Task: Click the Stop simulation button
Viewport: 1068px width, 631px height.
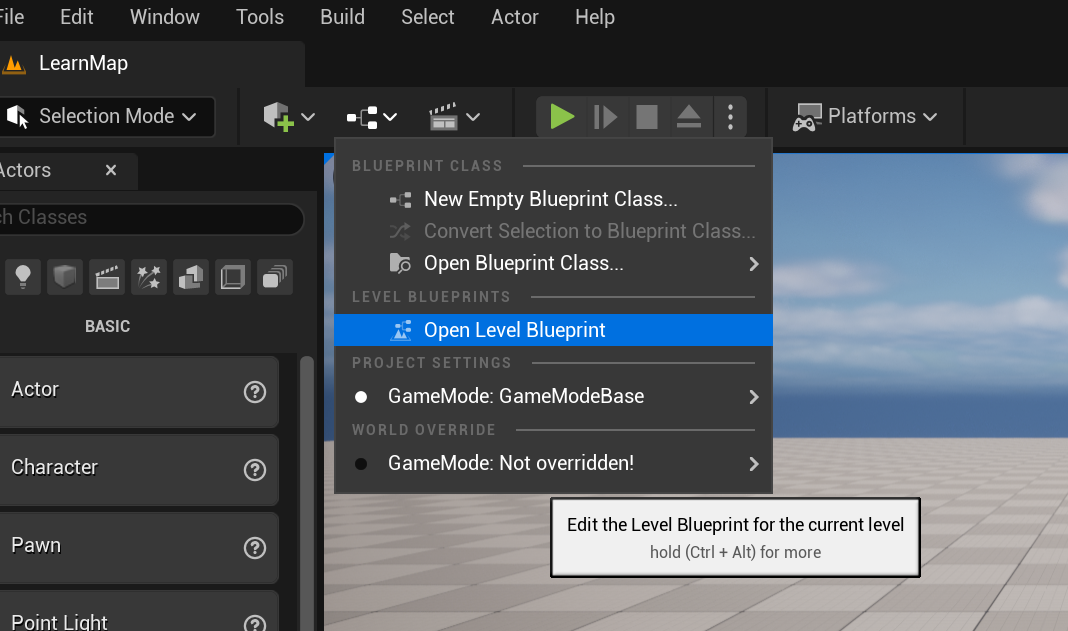Action: click(647, 117)
